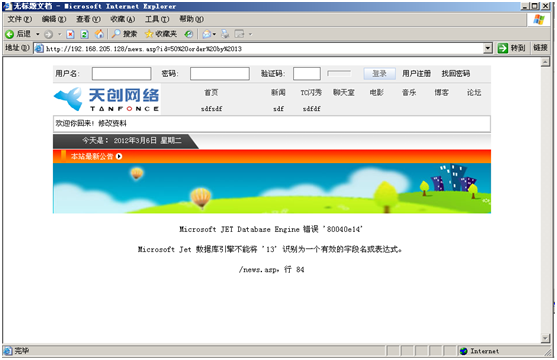557x360 pixels.
Task: Open the 文件 (File) menu
Action: (x=20, y=19)
